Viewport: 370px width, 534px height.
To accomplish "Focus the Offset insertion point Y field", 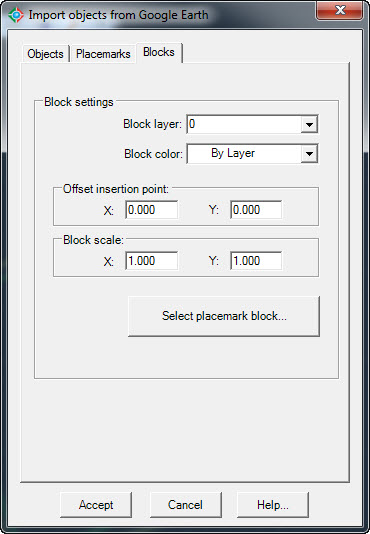I will pos(256,210).
